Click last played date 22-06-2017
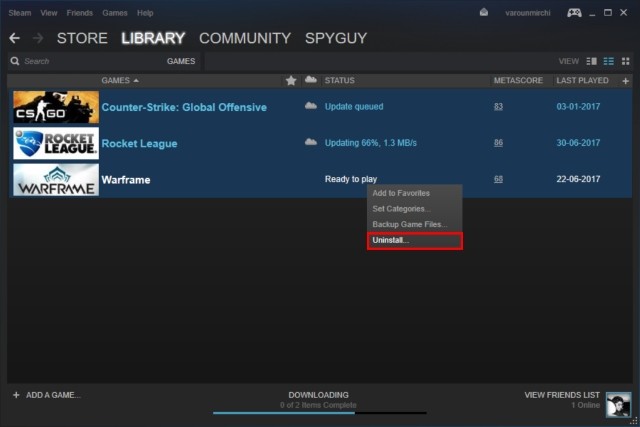 (578, 179)
